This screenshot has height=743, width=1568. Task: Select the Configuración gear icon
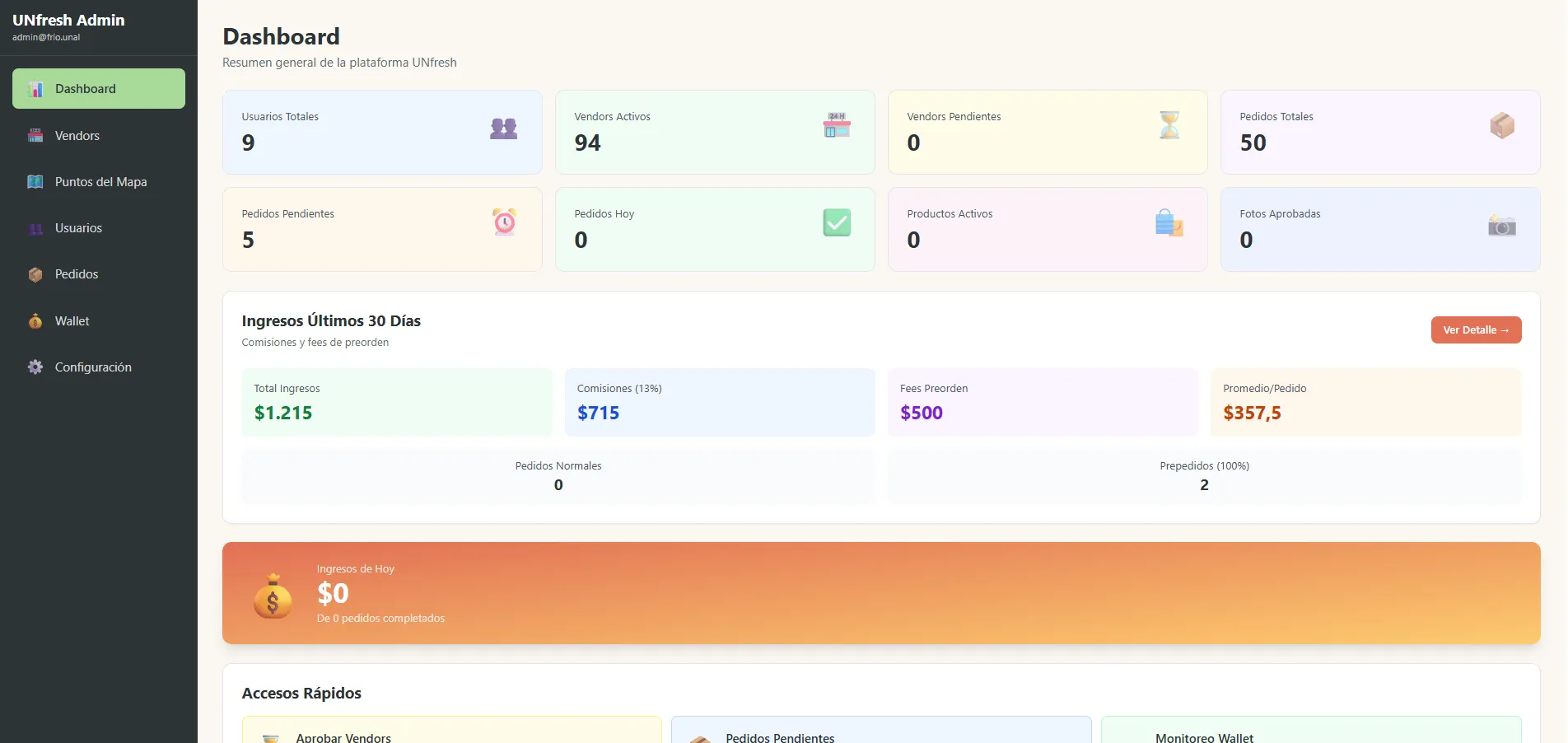pyautogui.click(x=35, y=367)
